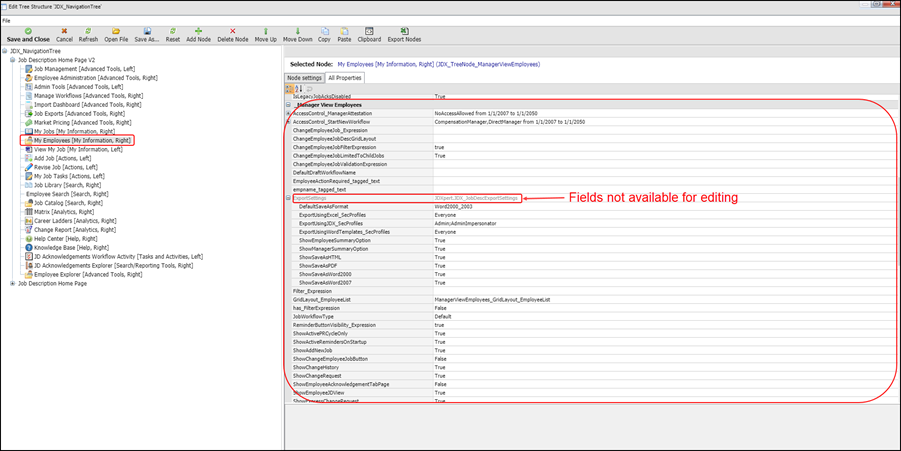Screen dimensions: 901x451
Task: Click the Delete Node red X icon
Action: click(x=232, y=32)
